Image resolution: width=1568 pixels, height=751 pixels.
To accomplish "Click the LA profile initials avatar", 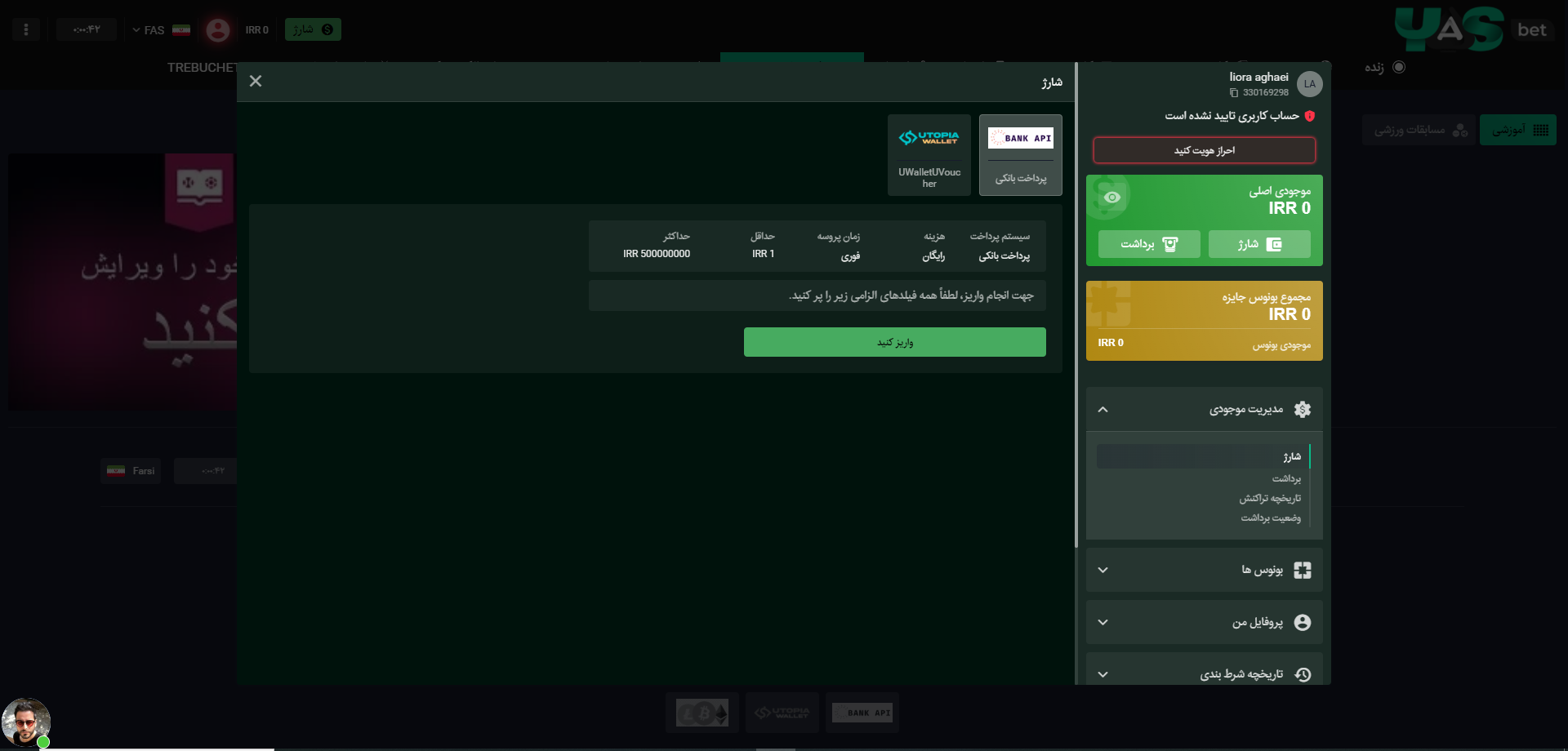I will point(1309,84).
